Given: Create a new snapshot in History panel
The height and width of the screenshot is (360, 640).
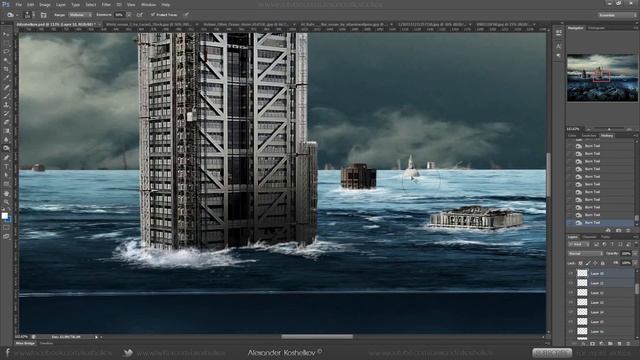Looking at the screenshot, I should coord(619,230).
